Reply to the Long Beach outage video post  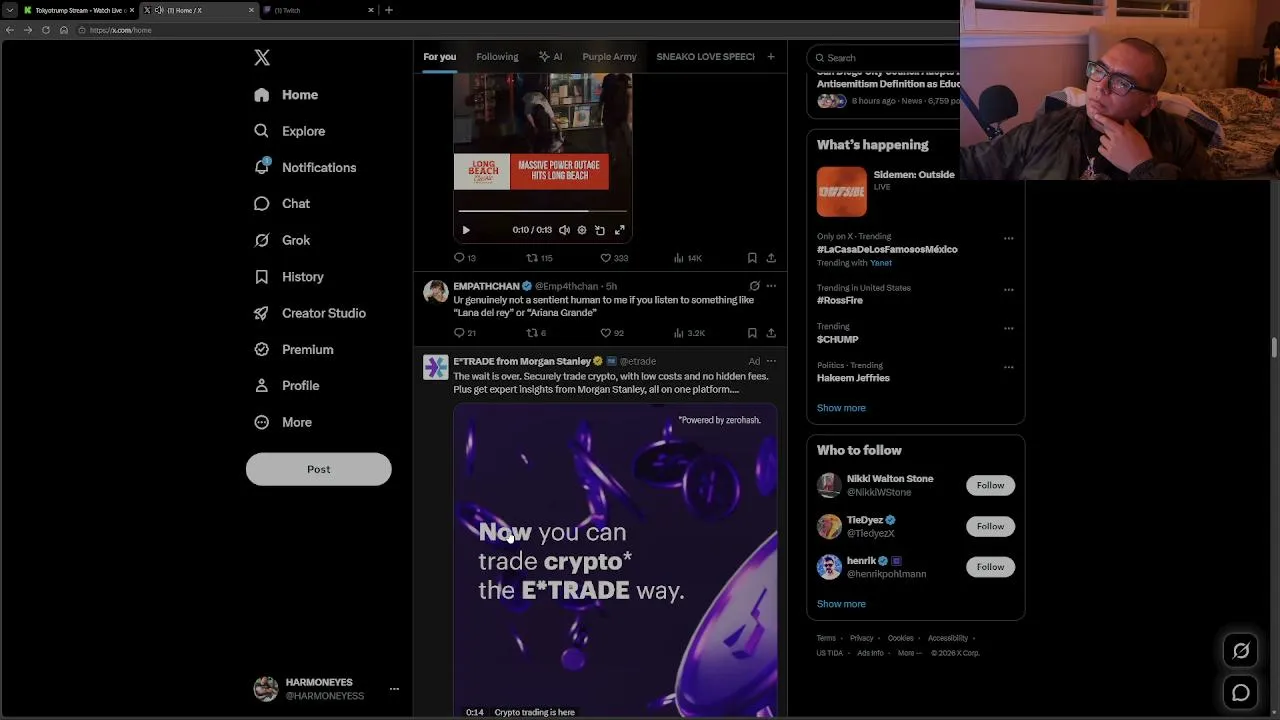pos(465,258)
